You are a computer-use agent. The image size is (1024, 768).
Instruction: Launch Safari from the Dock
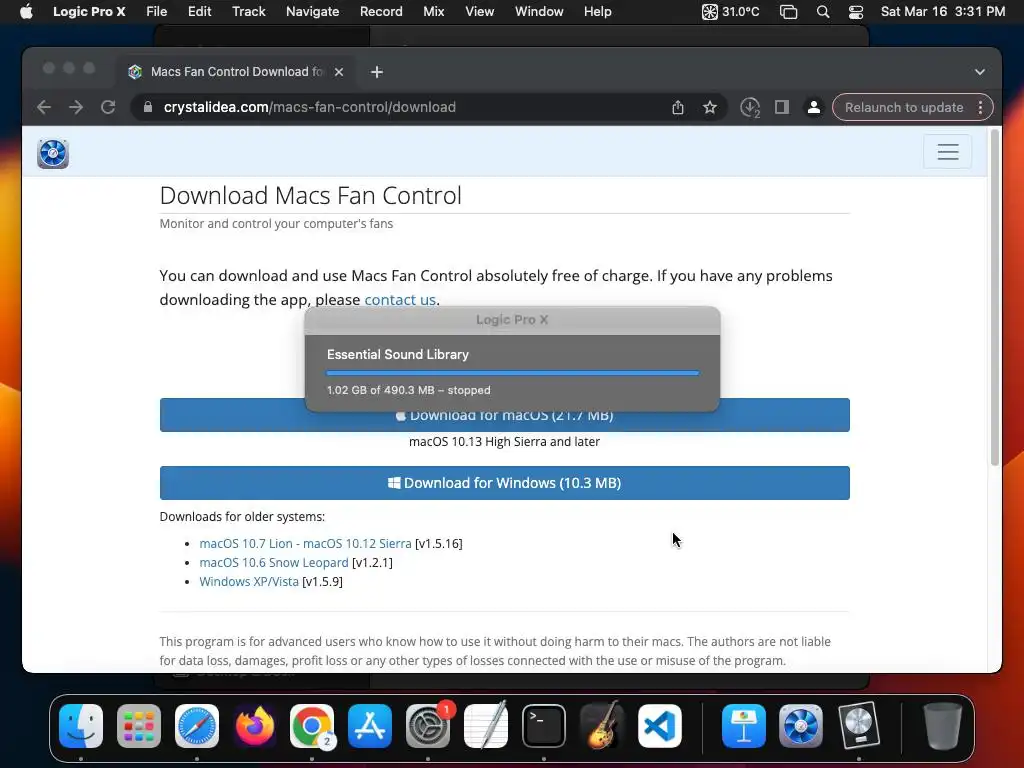click(197, 726)
